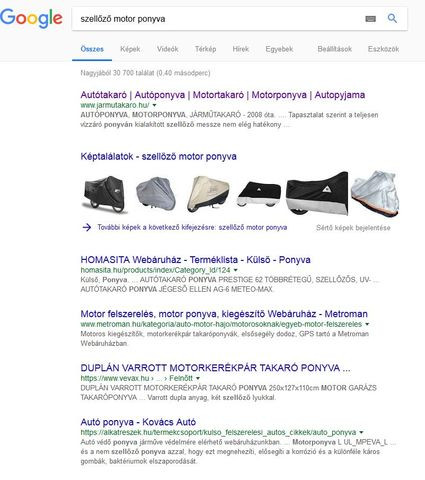Open the Beállítások menu
The height and width of the screenshot is (480, 425).
(335, 49)
